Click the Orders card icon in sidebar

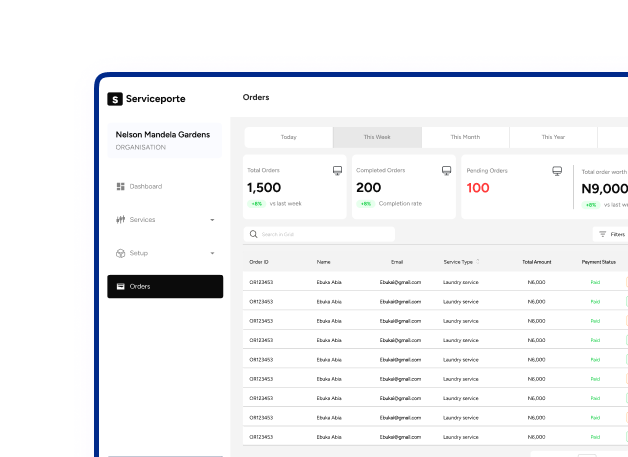[120, 286]
